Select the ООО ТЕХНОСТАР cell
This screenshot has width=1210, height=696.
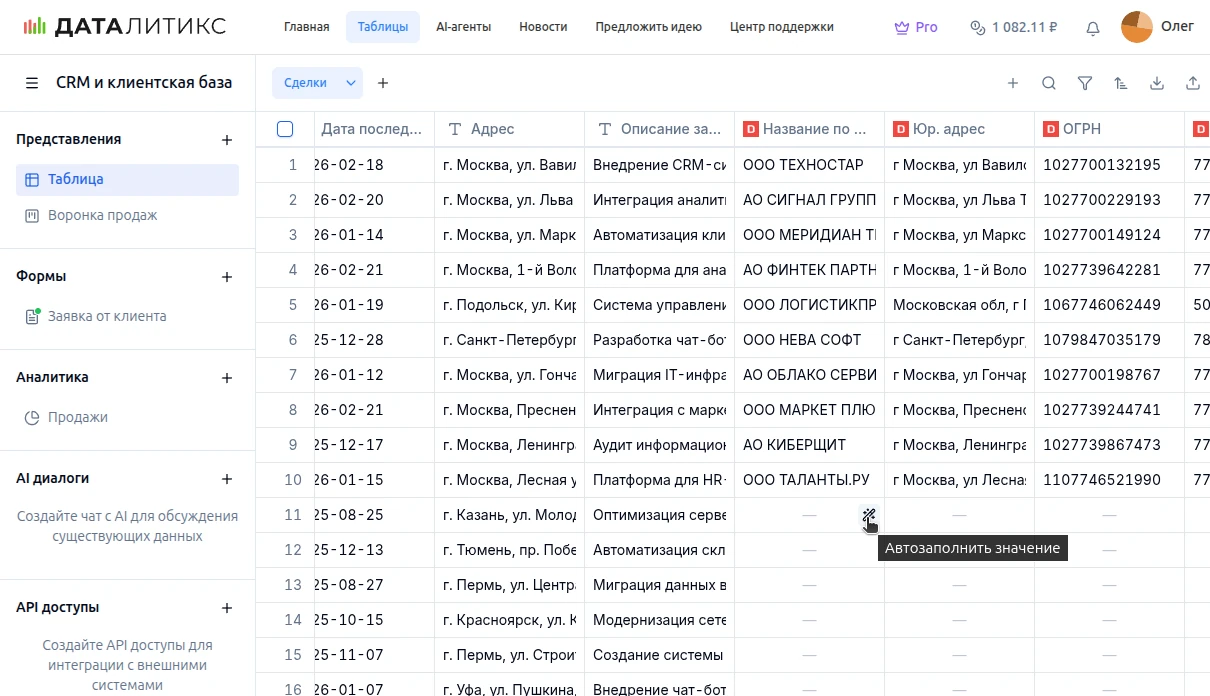click(x=808, y=165)
